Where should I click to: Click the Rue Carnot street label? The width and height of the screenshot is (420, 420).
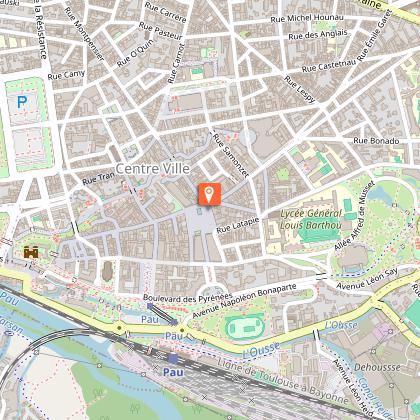pos(176,63)
